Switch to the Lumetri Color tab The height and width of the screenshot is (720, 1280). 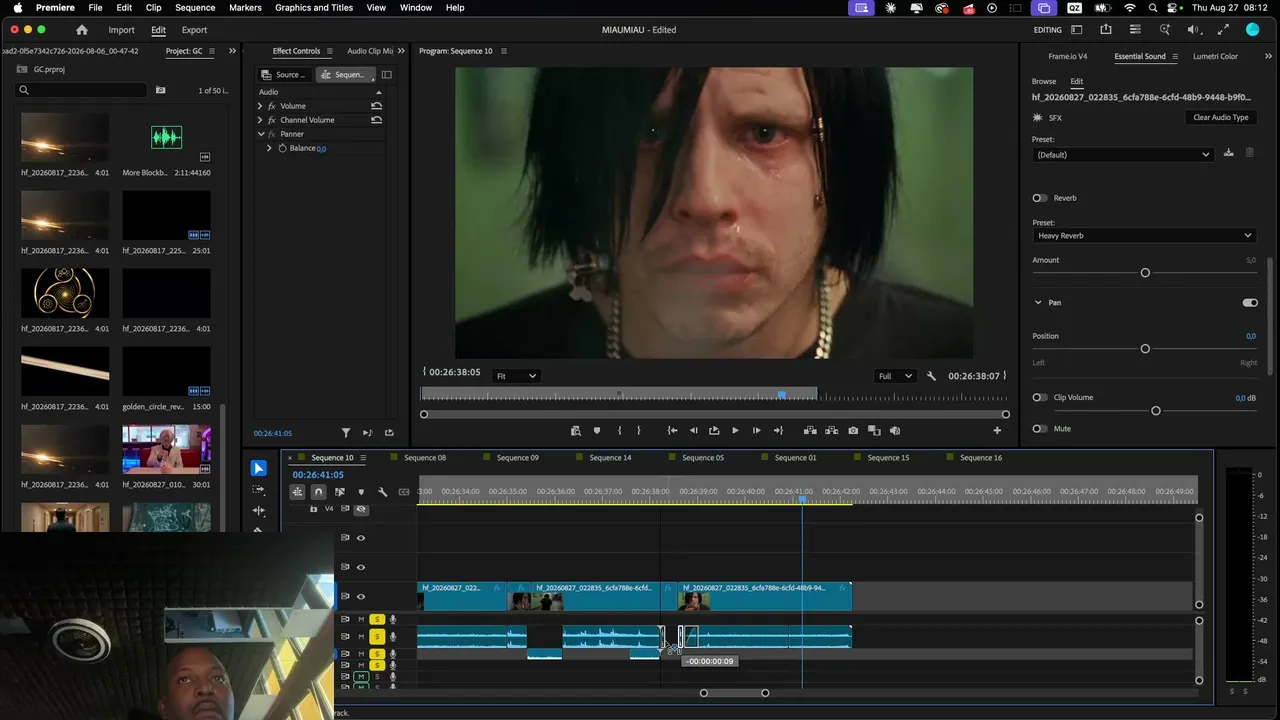[1215, 57]
